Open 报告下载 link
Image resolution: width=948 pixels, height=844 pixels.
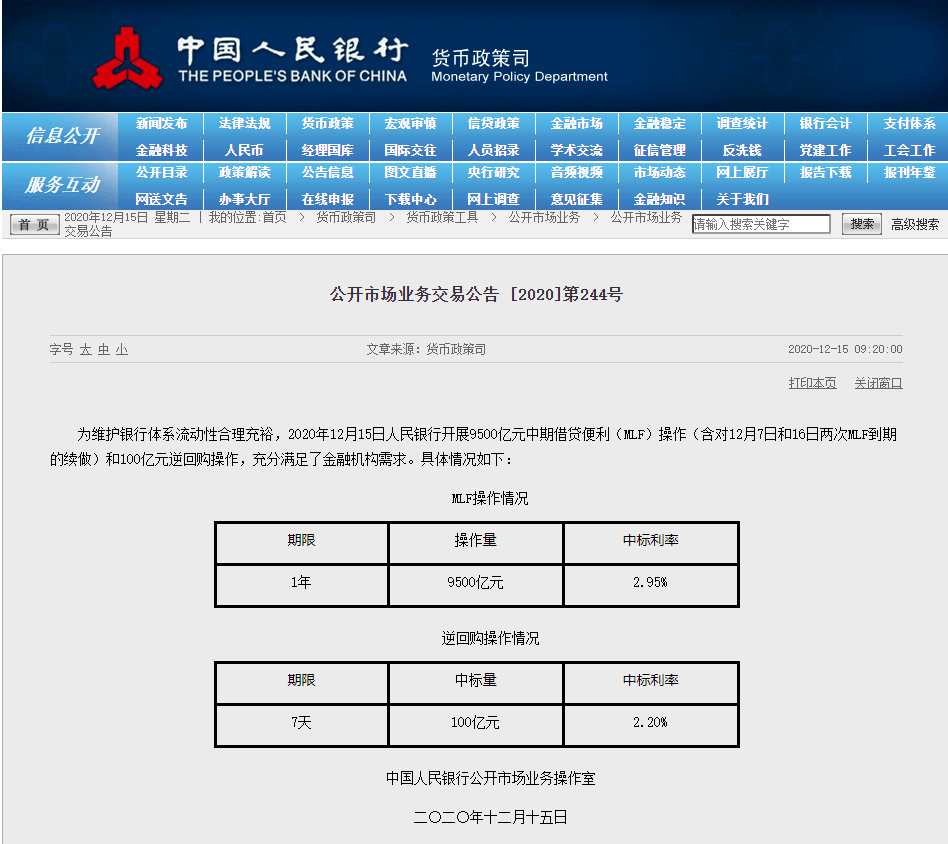point(825,172)
